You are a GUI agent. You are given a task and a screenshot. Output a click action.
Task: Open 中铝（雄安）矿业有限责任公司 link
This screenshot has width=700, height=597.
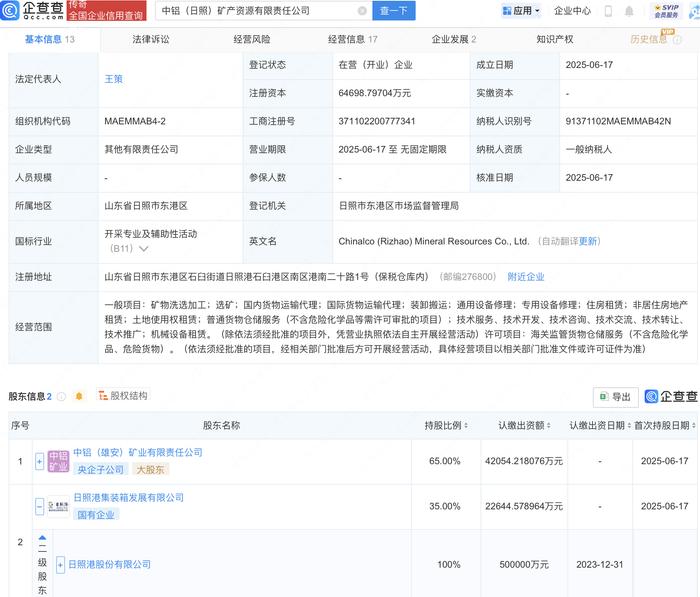pos(138,452)
